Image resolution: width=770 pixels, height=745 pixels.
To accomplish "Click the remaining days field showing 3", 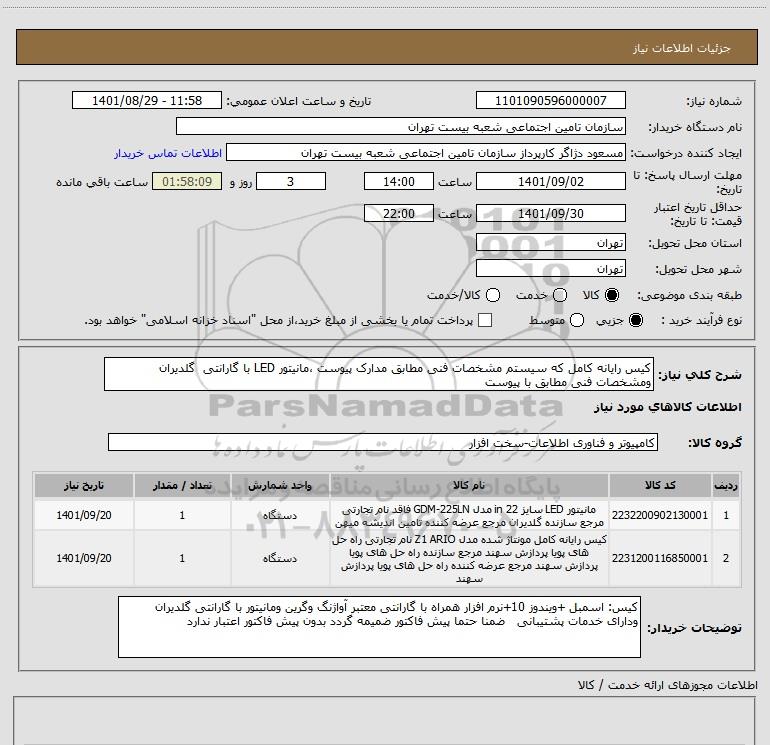I will coord(291,181).
